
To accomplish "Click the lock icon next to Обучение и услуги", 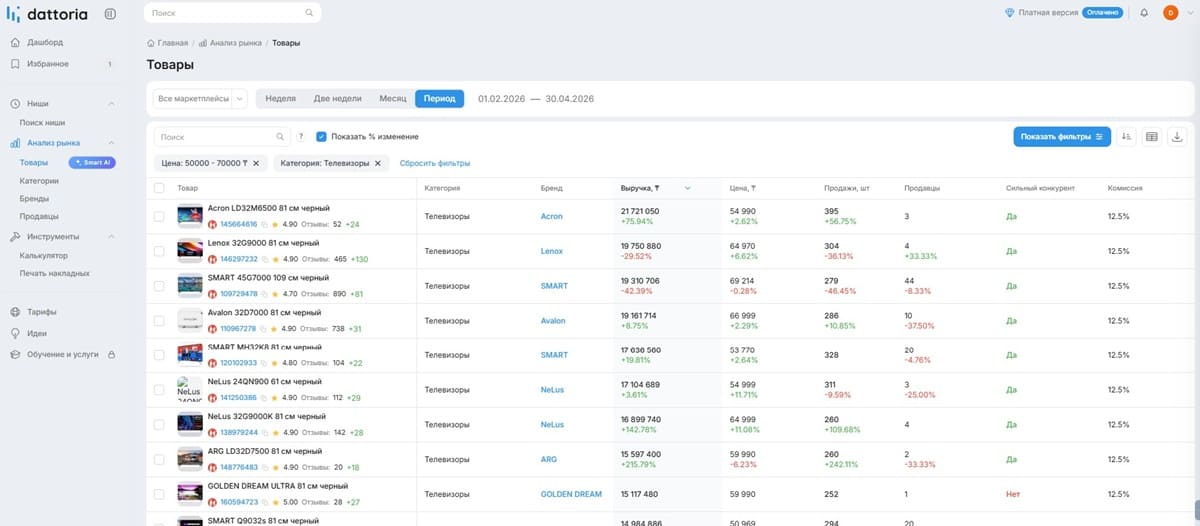I will tap(111, 354).
